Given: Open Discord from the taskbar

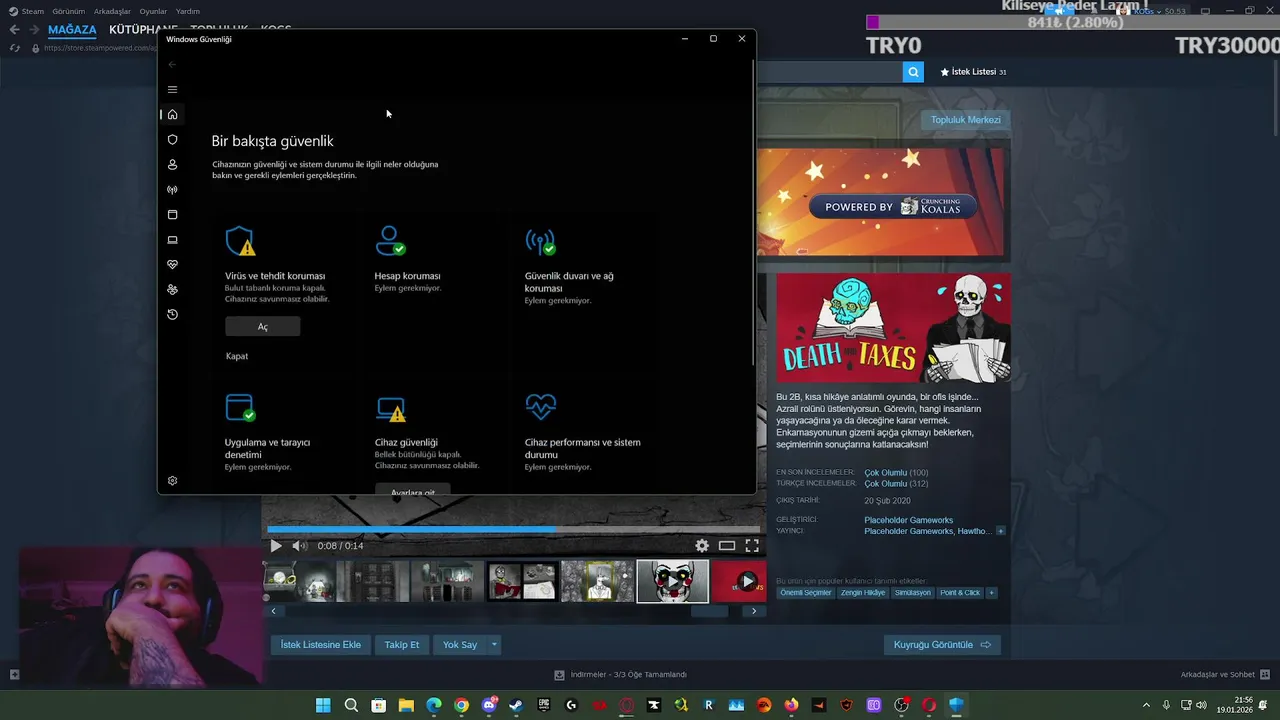Looking at the screenshot, I should pyautogui.click(x=489, y=705).
